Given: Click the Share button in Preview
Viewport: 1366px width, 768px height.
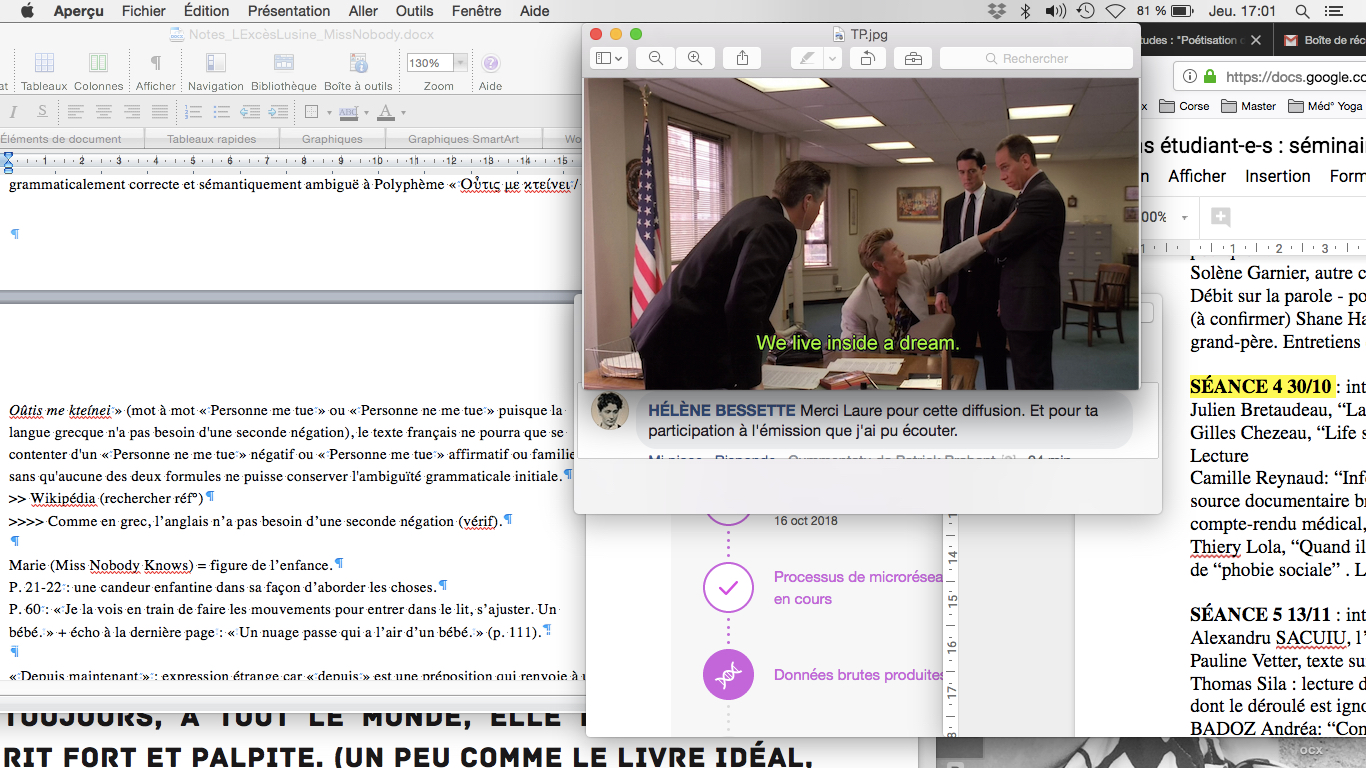Looking at the screenshot, I should 742,58.
